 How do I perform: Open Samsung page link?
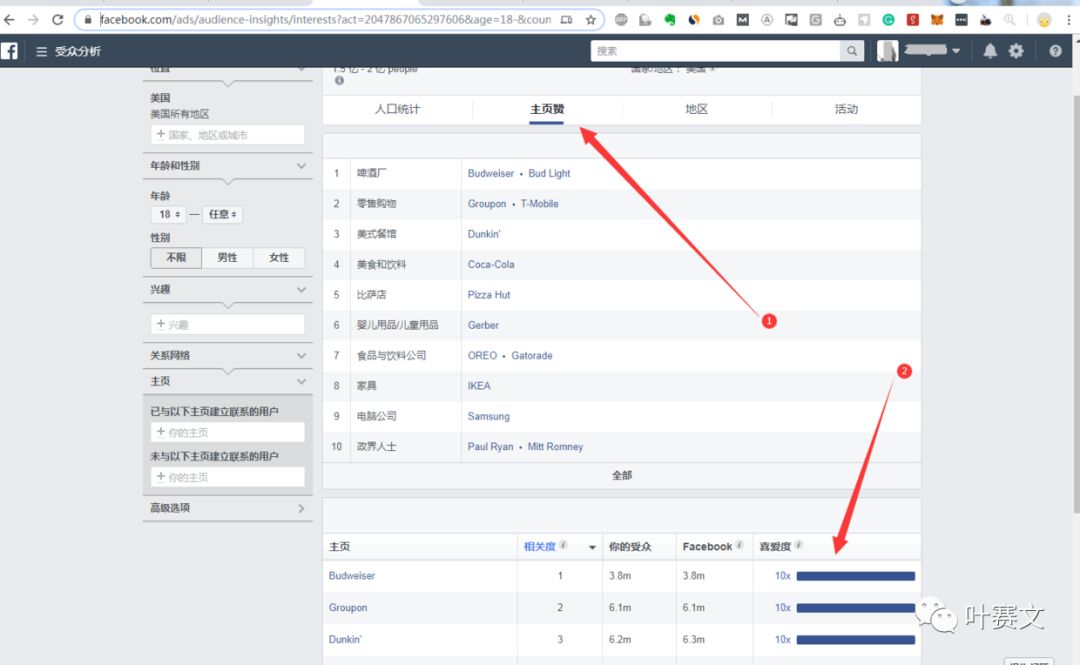488,416
